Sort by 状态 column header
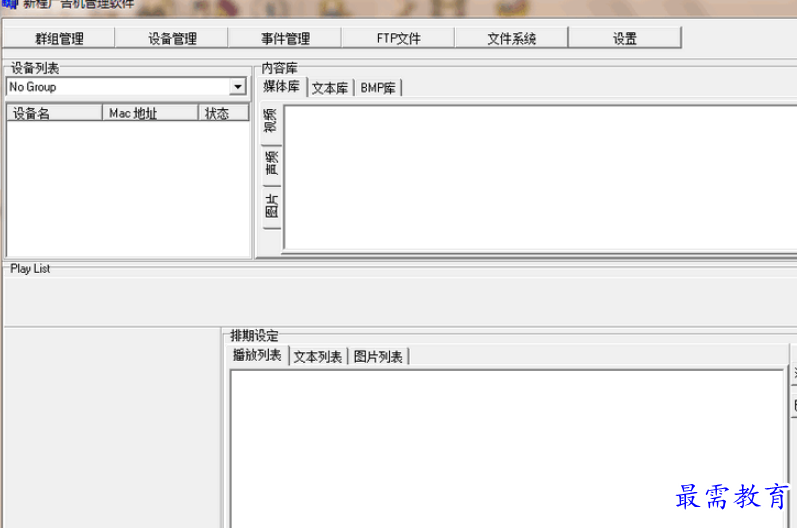The image size is (797, 528). (x=223, y=113)
